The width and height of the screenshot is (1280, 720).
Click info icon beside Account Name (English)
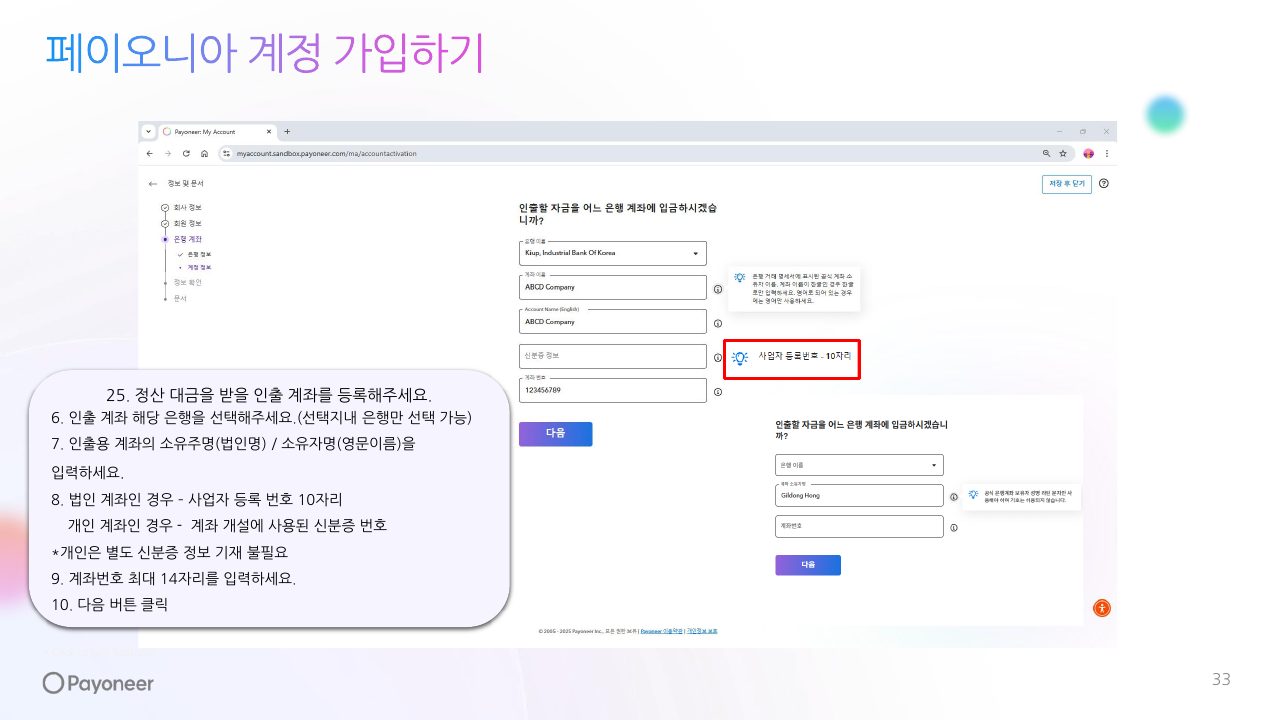(x=718, y=324)
